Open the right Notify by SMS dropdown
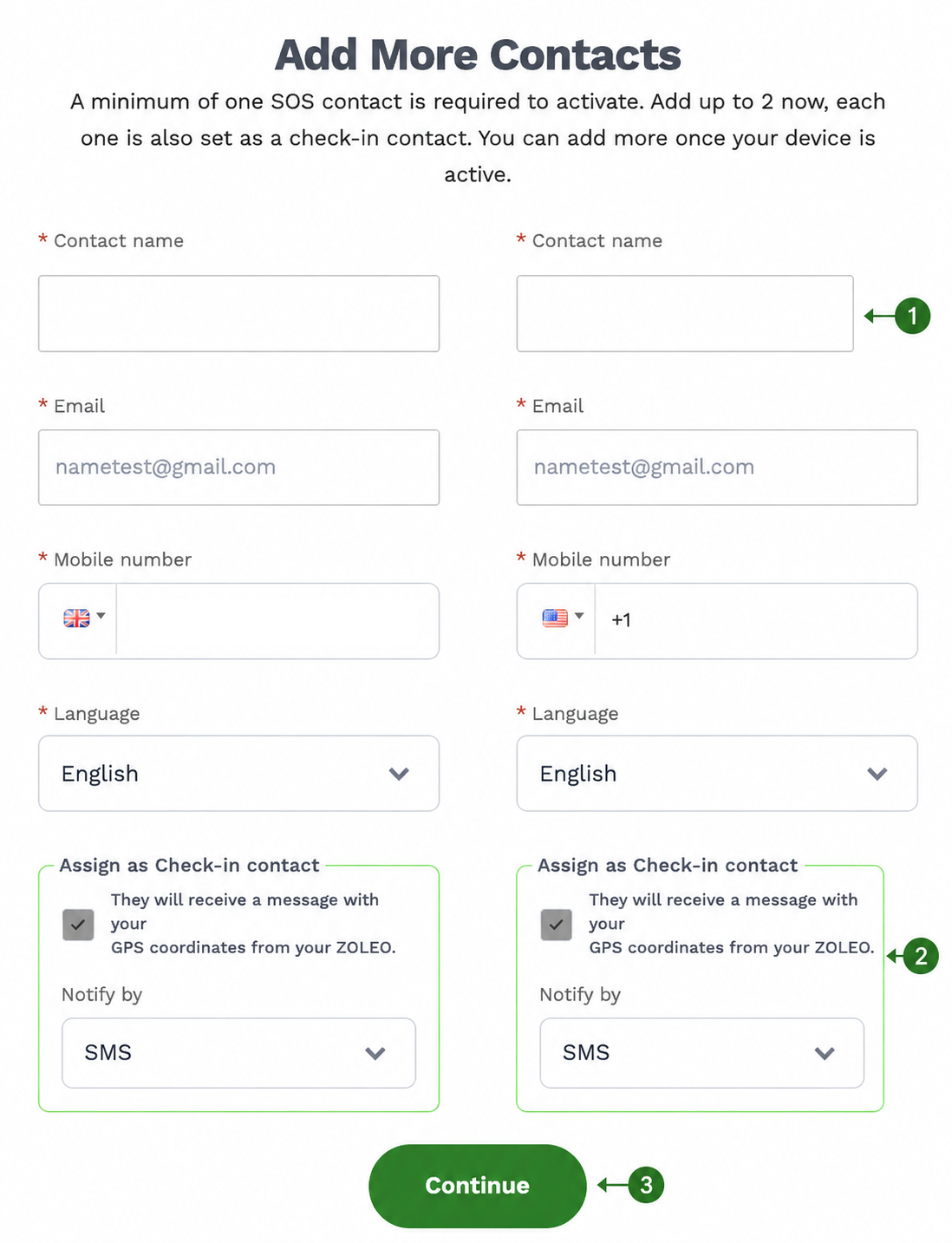Image resolution: width=952 pixels, height=1243 pixels. point(702,1053)
